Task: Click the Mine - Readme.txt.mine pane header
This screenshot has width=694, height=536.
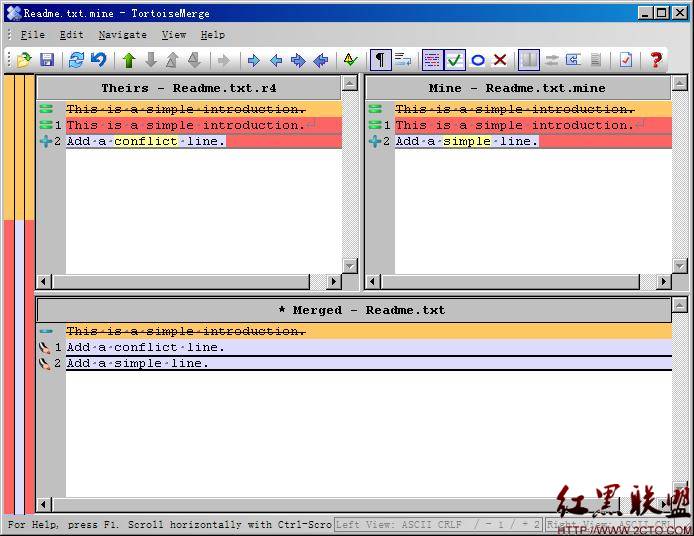Action: point(517,88)
